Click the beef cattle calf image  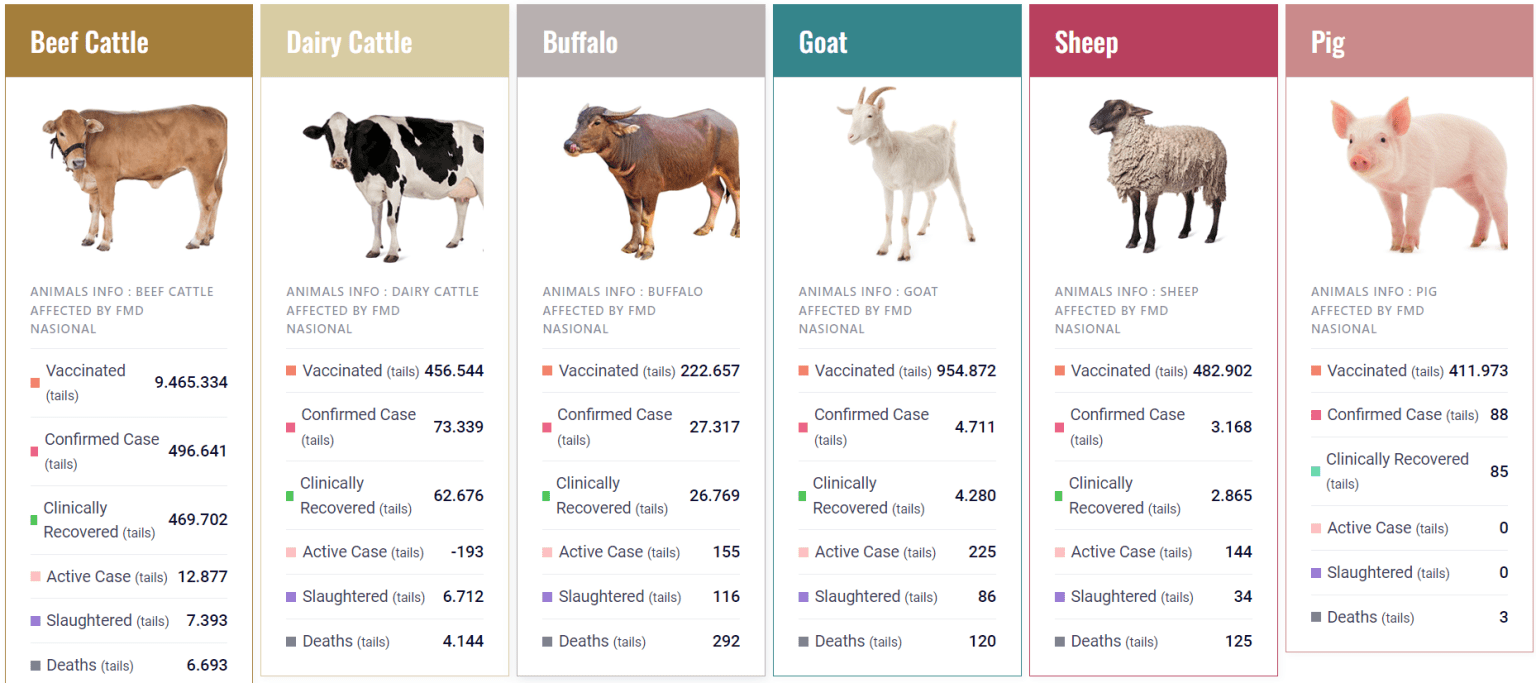(x=134, y=176)
